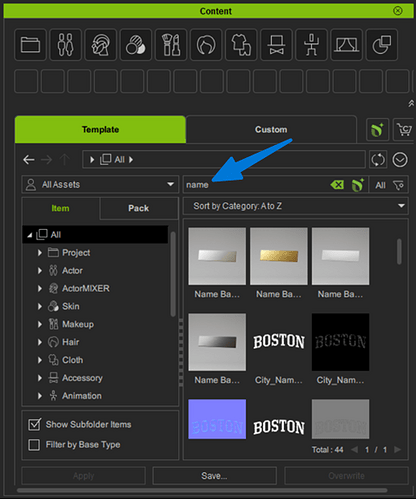Click the Save... button
Screen dimensions: 416x500
(214, 476)
